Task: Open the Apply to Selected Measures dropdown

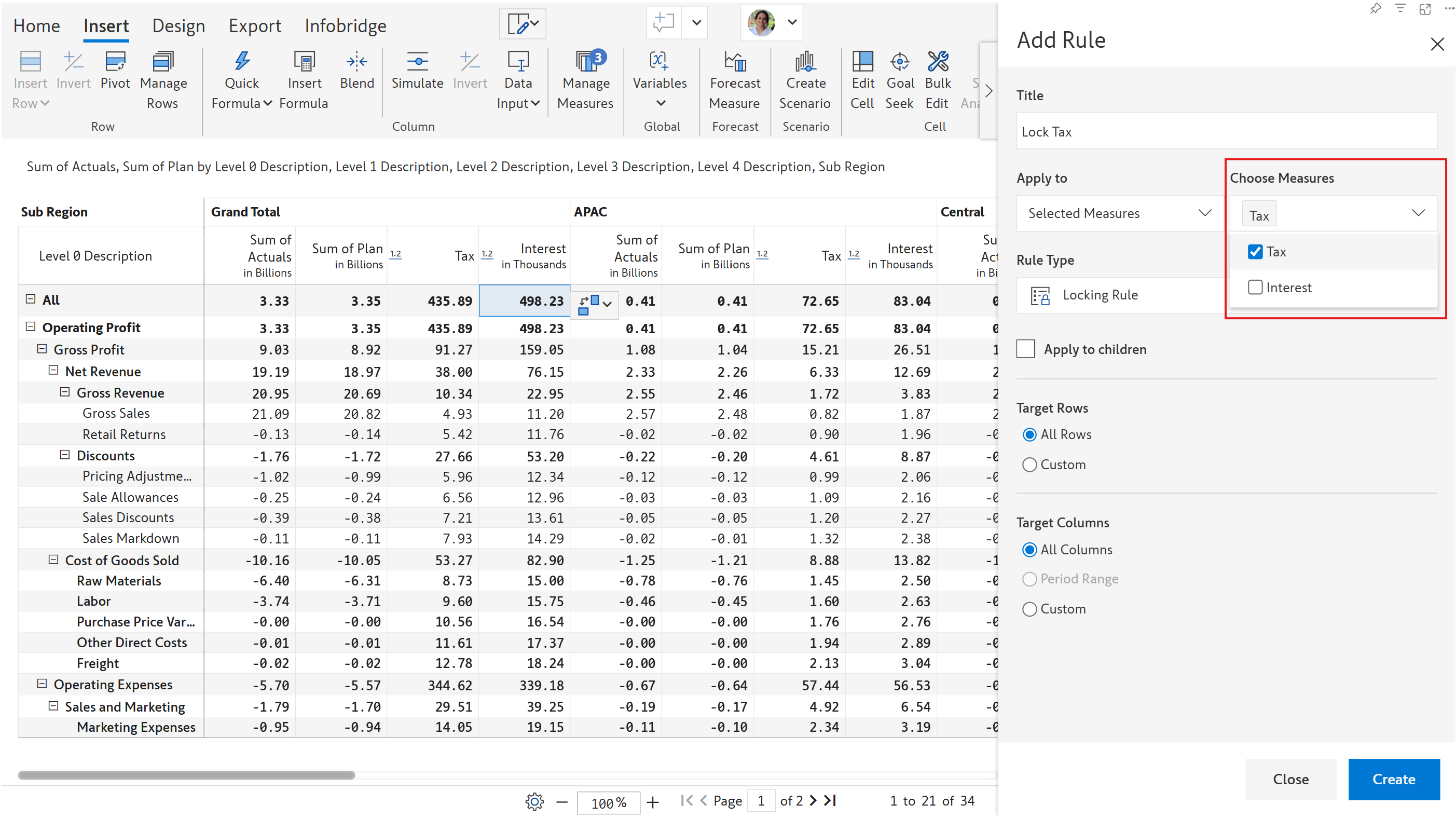Action: 1118,213
